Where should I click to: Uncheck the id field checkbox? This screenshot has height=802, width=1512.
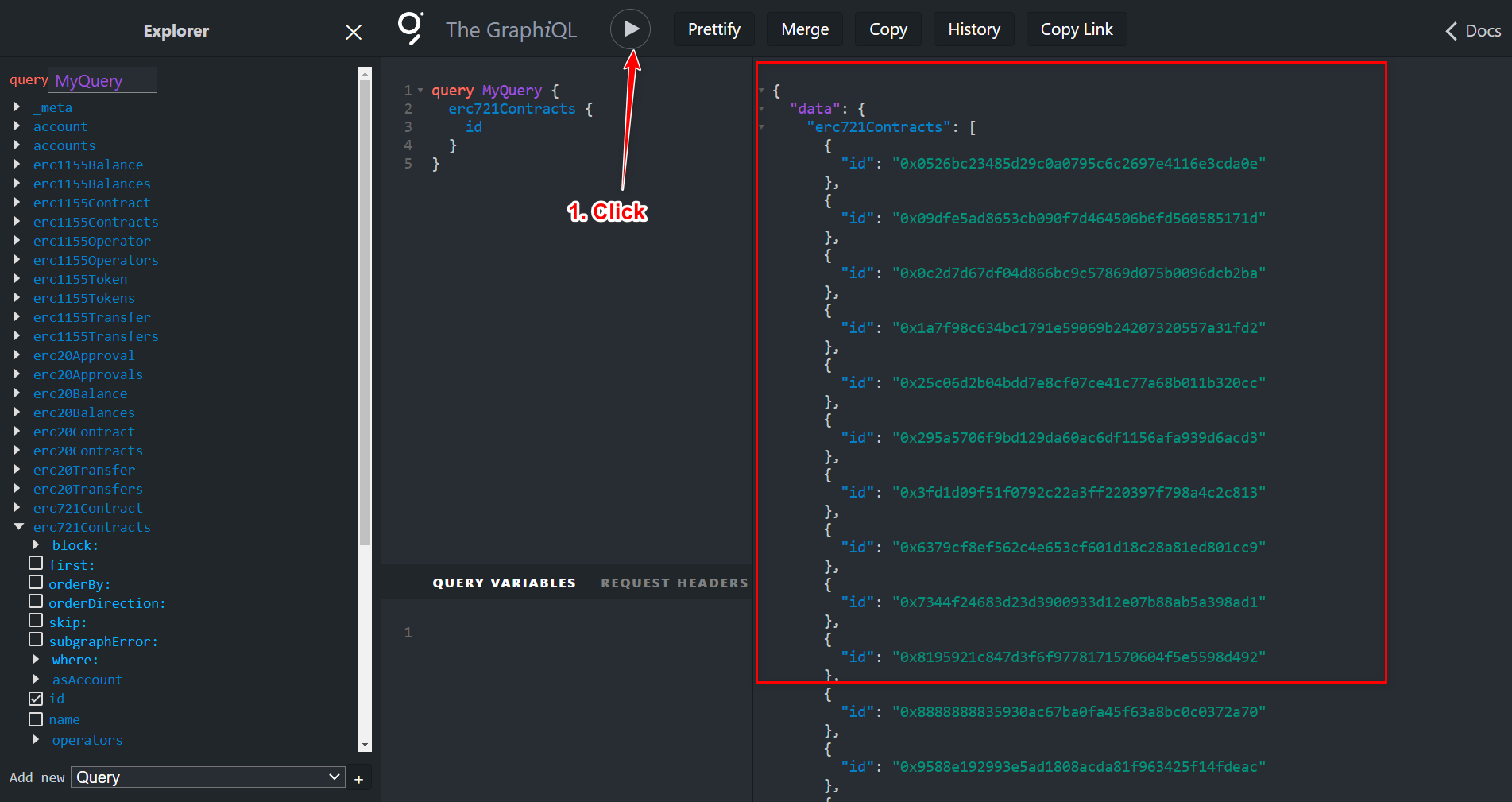(x=36, y=699)
